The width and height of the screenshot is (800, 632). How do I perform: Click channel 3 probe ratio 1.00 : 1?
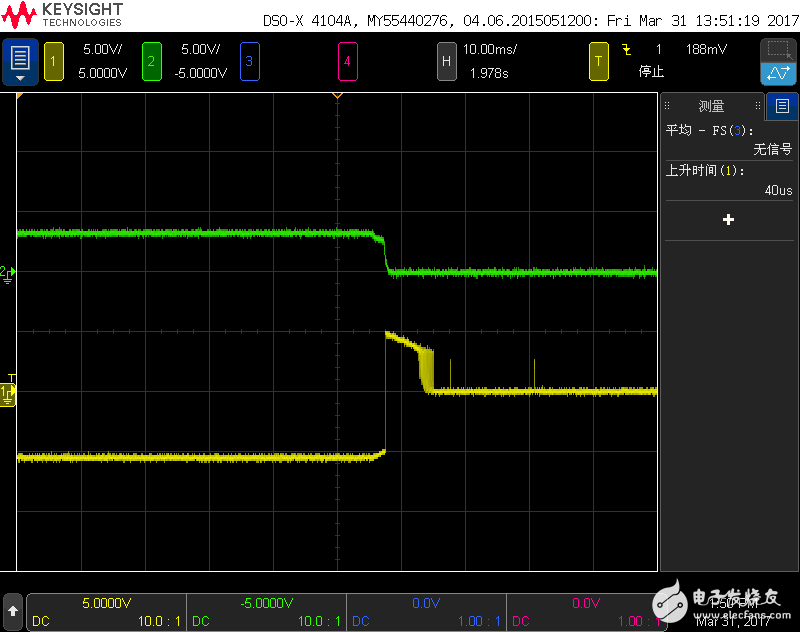[x=479, y=621]
